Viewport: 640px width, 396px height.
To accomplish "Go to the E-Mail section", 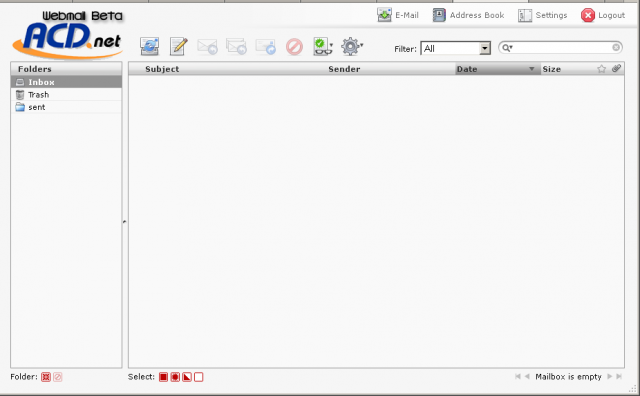I will [398, 15].
